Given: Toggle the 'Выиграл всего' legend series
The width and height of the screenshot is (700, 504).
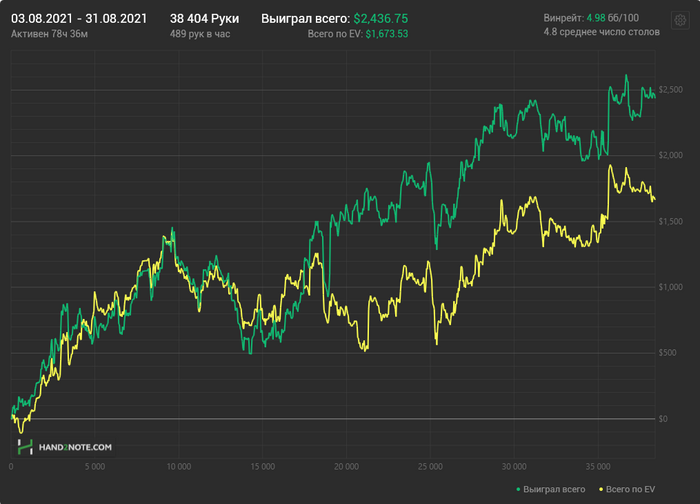Looking at the screenshot, I should coord(550,489).
